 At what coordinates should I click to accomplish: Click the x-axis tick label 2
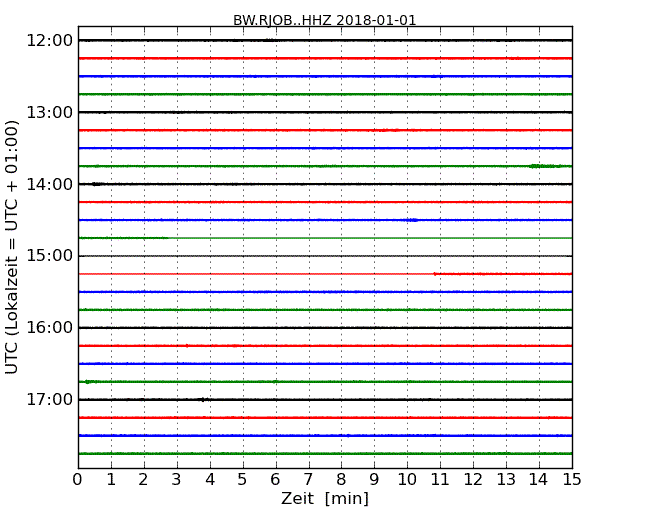143,480
